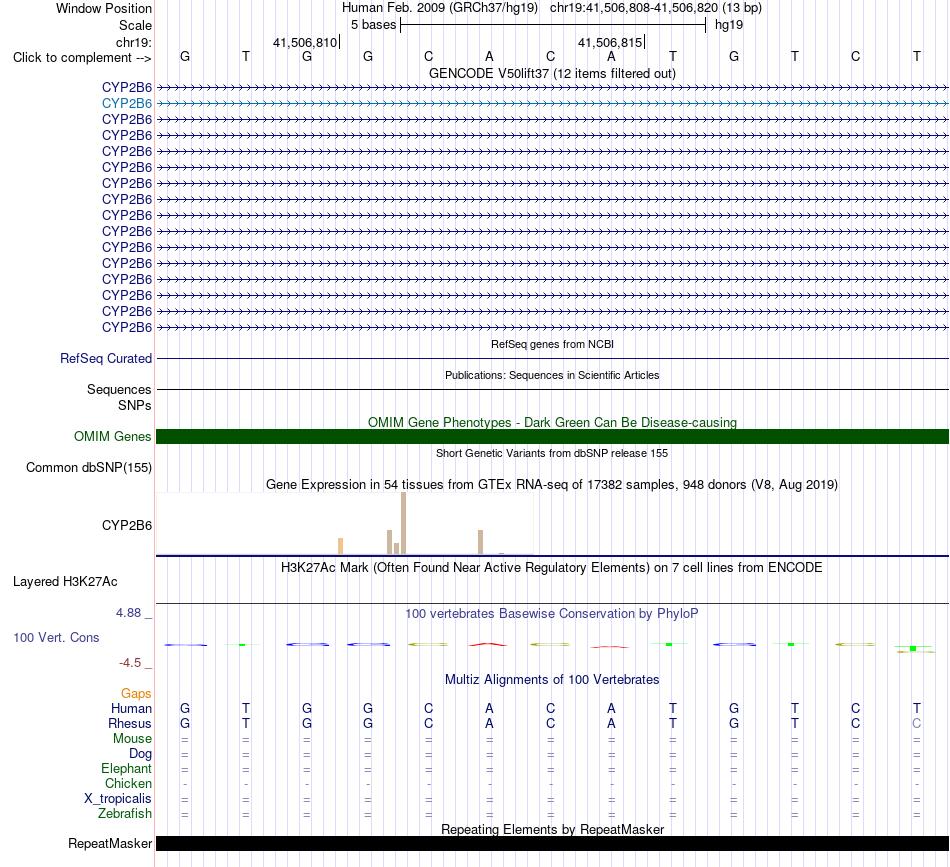Click the 'Click to complement -->' label
The width and height of the screenshot is (950, 867).
tap(82, 58)
